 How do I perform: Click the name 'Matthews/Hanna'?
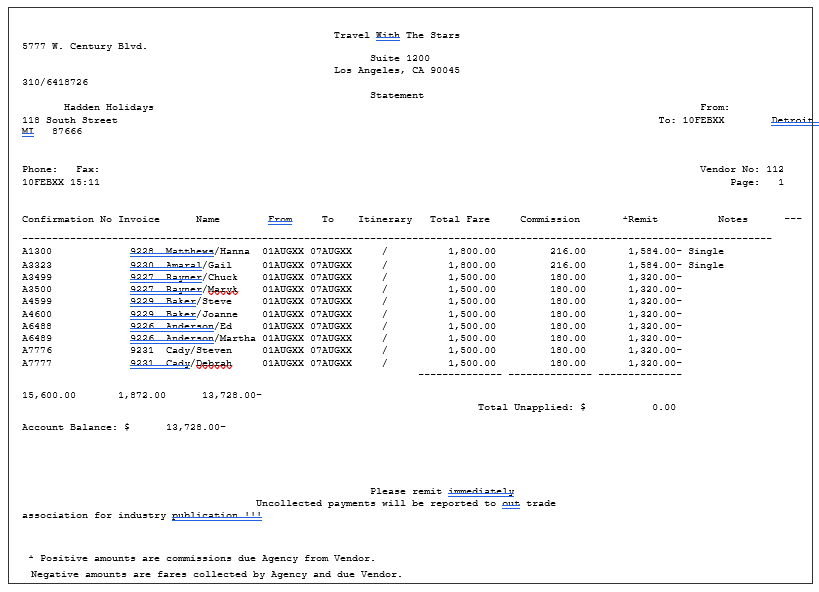tap(207, 251)
